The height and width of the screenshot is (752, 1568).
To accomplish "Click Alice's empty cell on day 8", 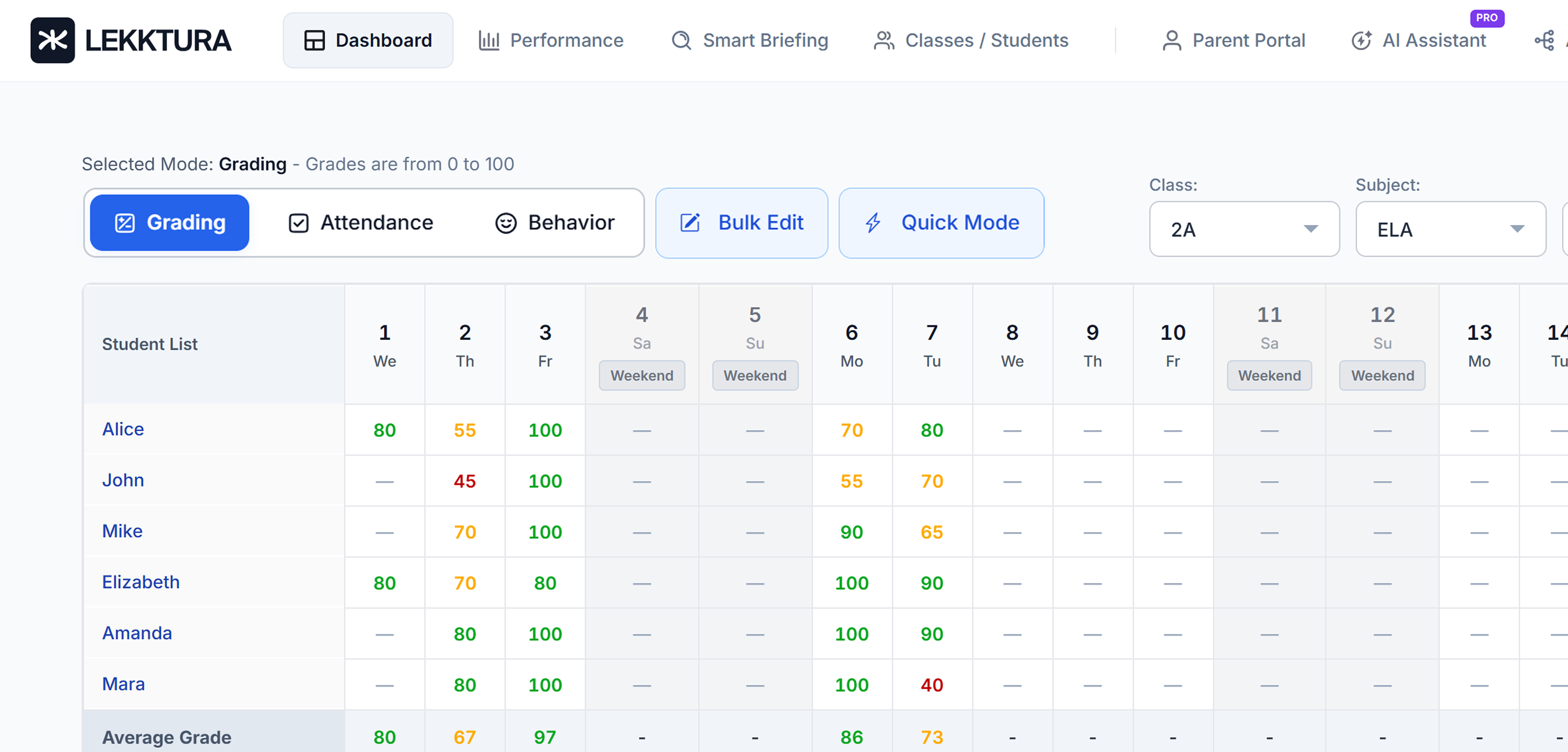I will tap(1012, 430).
